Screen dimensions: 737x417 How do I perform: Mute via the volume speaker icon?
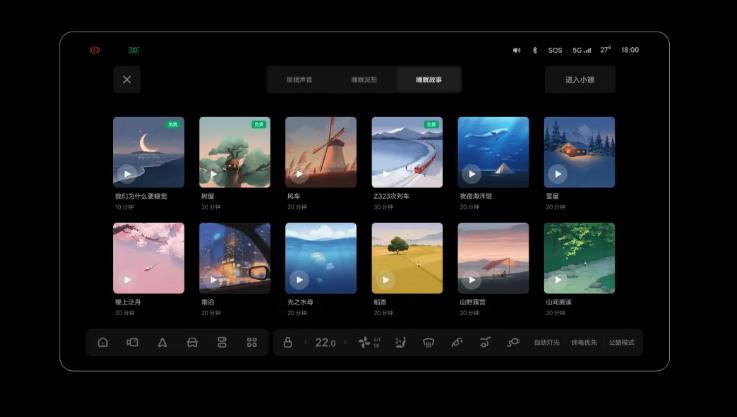pos(517,50)
